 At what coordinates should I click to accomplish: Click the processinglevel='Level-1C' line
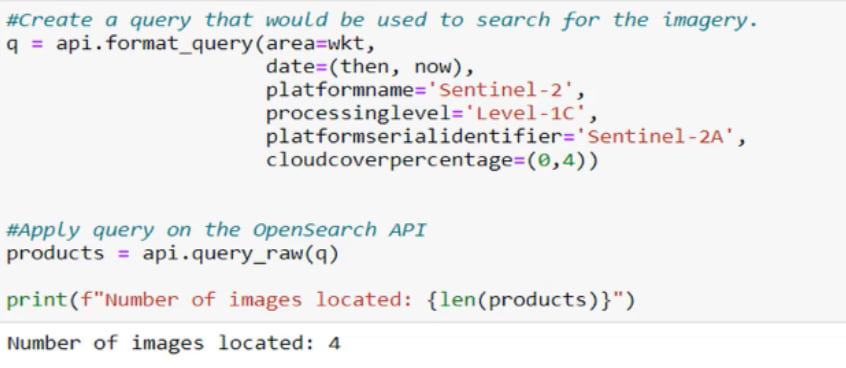click(432, 114)
